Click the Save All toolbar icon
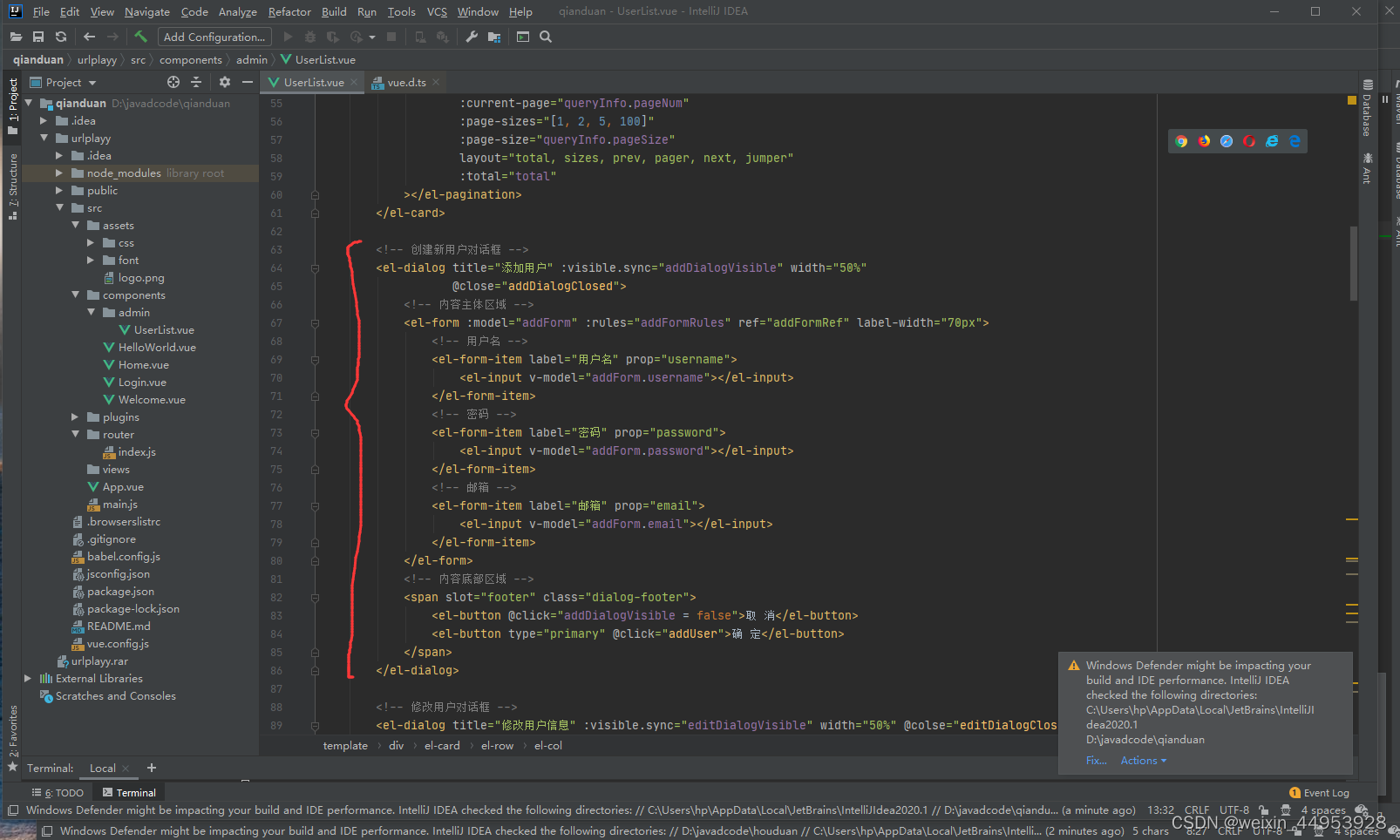 click(x=38, y=37)
